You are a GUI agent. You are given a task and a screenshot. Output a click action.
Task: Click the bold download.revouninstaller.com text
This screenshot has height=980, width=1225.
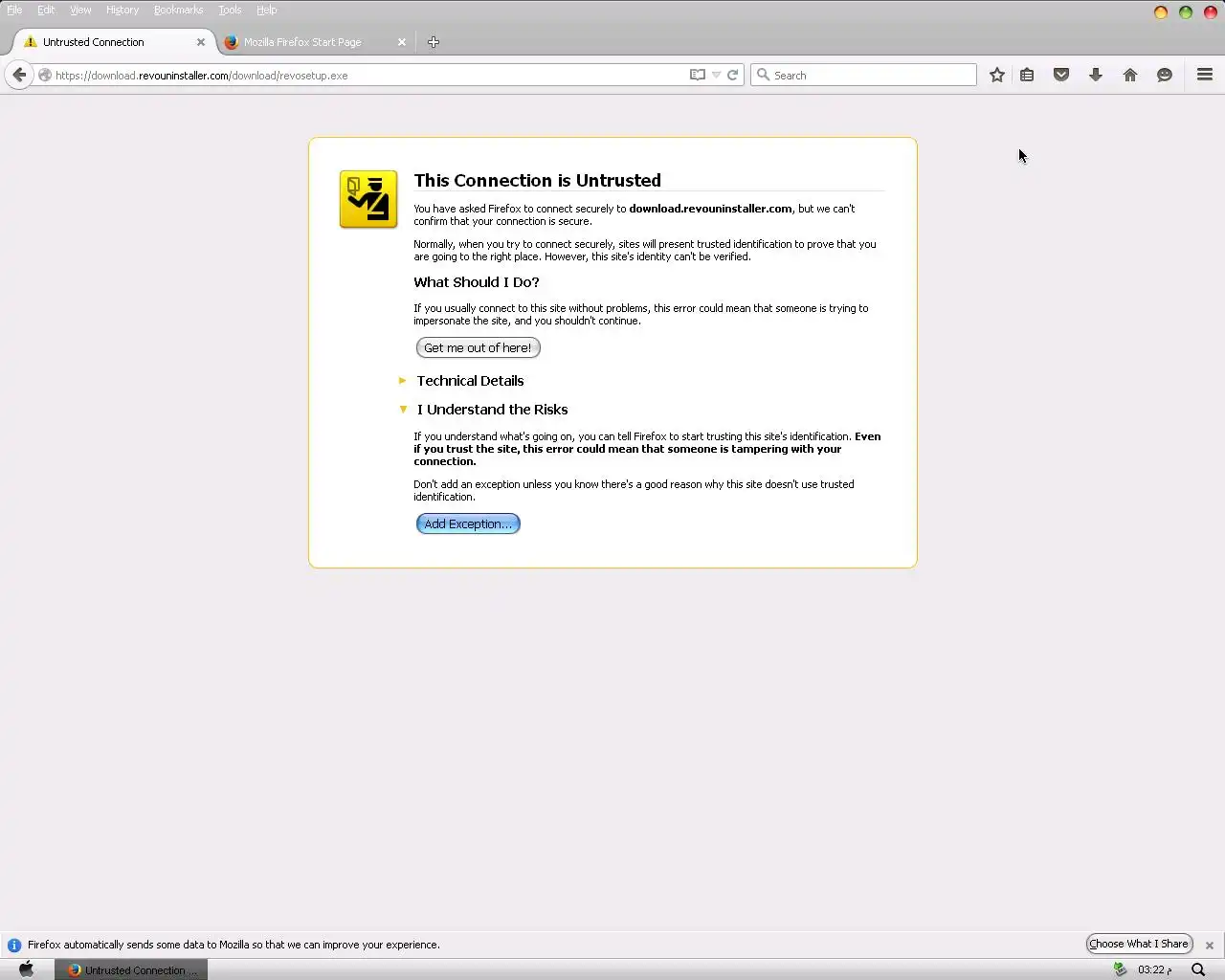point(710,209)
